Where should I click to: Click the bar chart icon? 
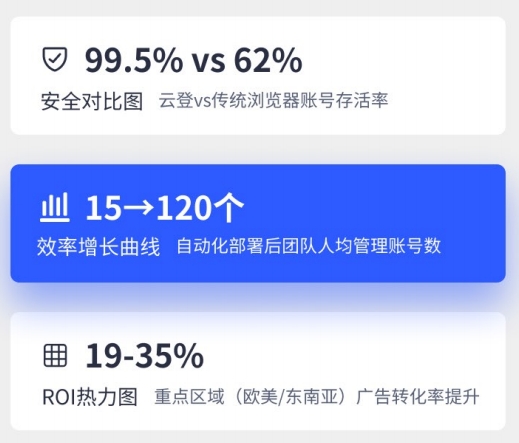(x=55, y=207)
